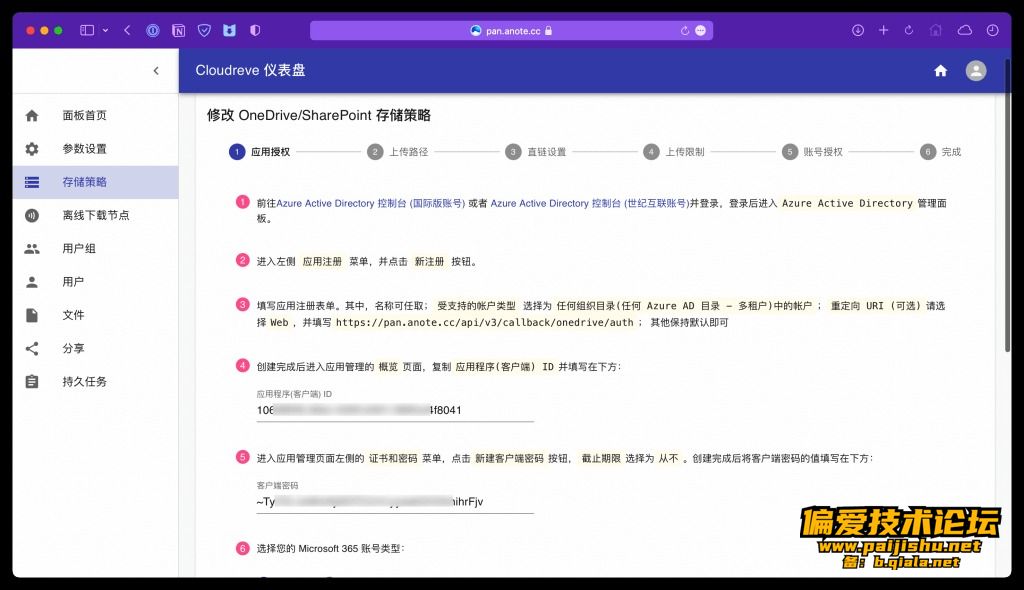Click the blue cat-face extension icon
1024x590 pixels.
pyautogui.click(x=229, y=30)
